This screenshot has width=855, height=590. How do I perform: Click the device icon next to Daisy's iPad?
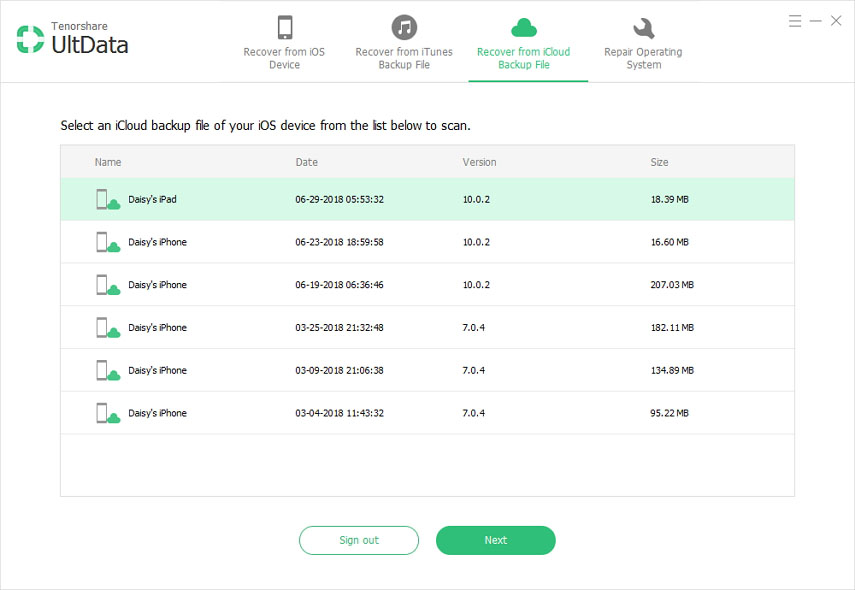107,198
